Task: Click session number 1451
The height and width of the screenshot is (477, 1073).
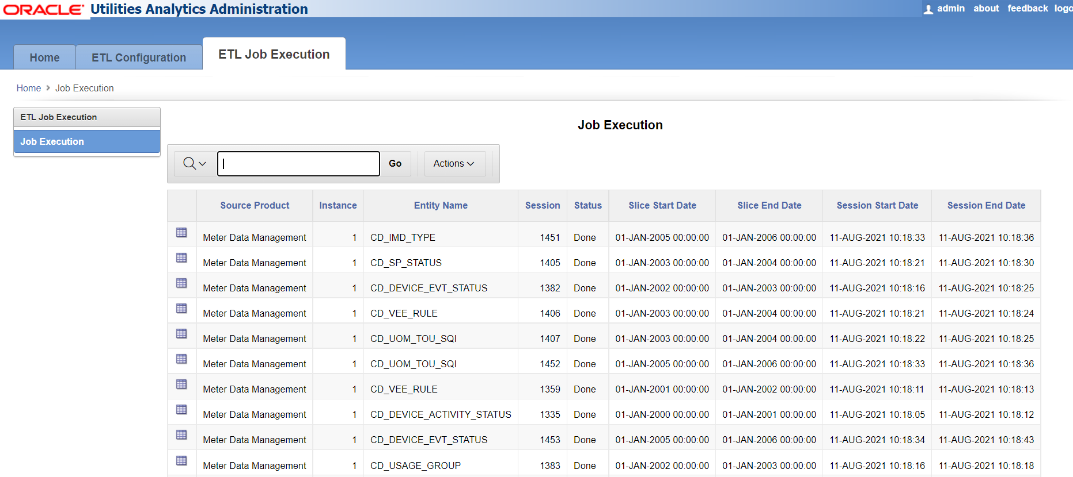Action: click(550, 237)
